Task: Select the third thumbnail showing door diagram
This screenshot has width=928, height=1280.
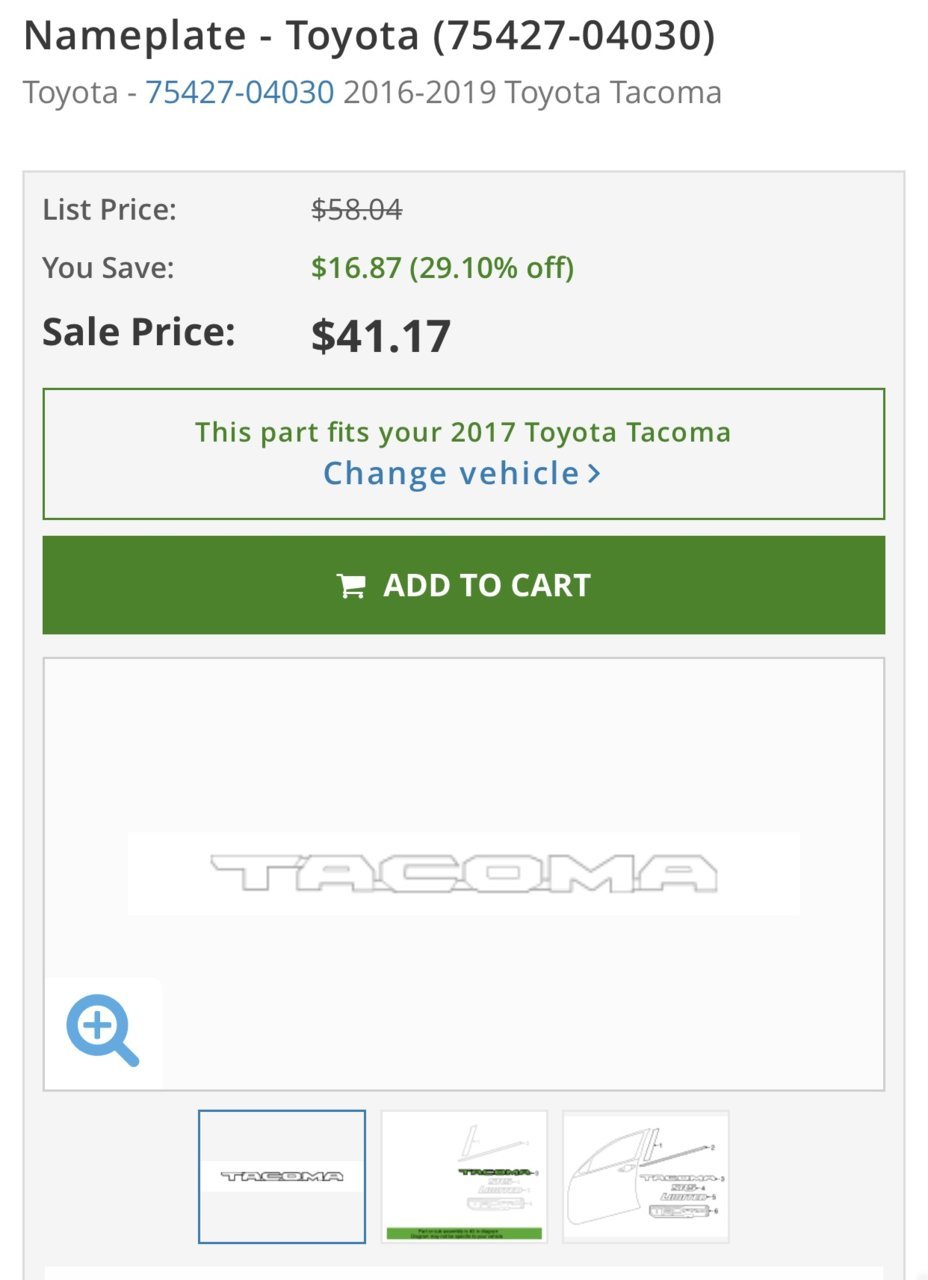Action: (x=646, y=1176)
